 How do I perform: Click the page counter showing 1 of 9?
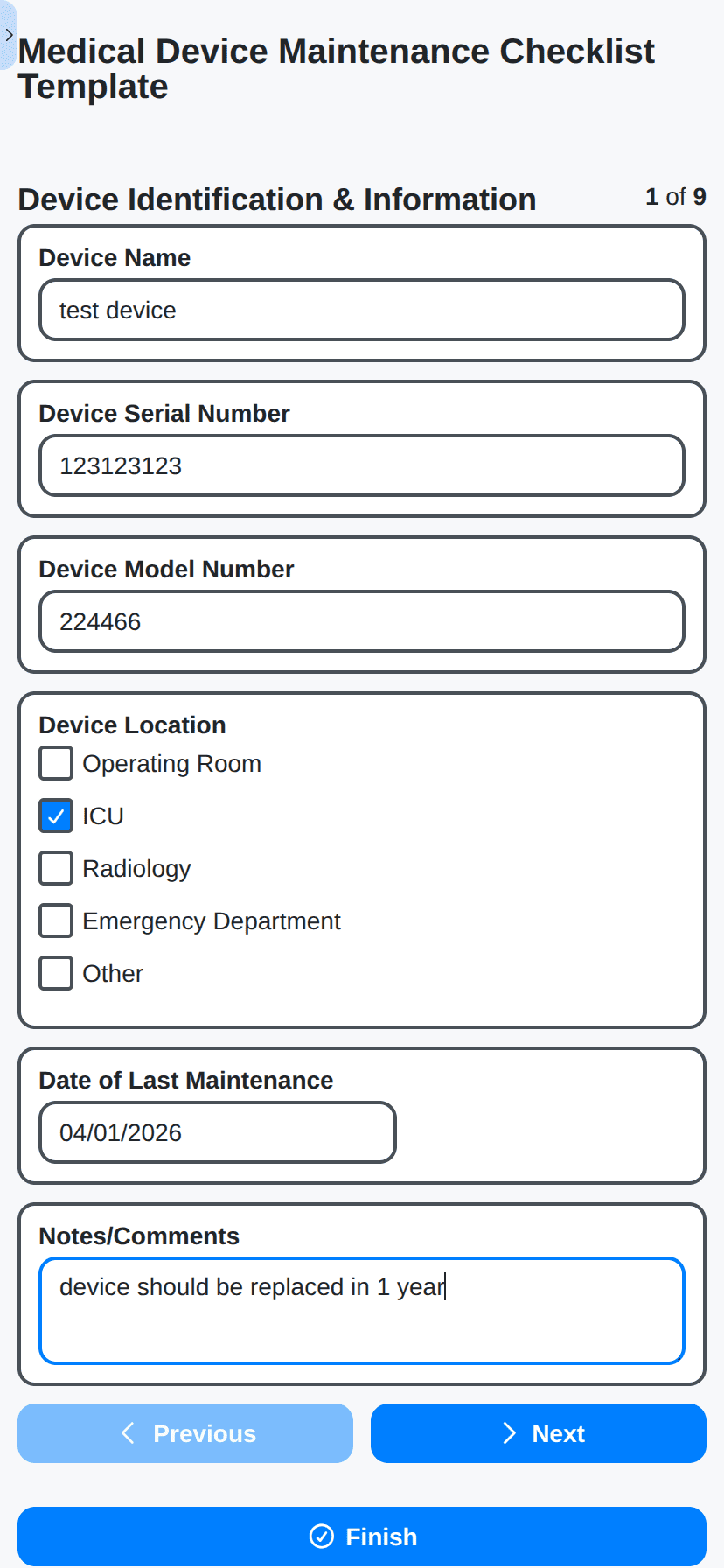click(676, 198)
